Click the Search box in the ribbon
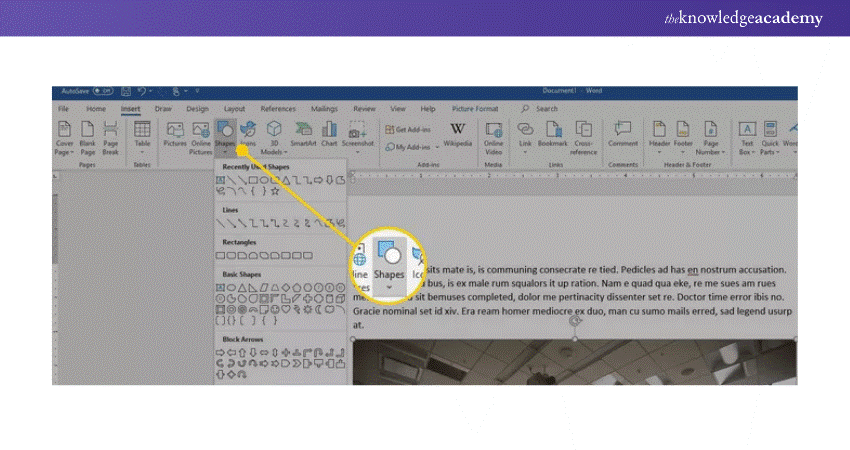This screenshot has width=850, height=450. click(546, 108)
